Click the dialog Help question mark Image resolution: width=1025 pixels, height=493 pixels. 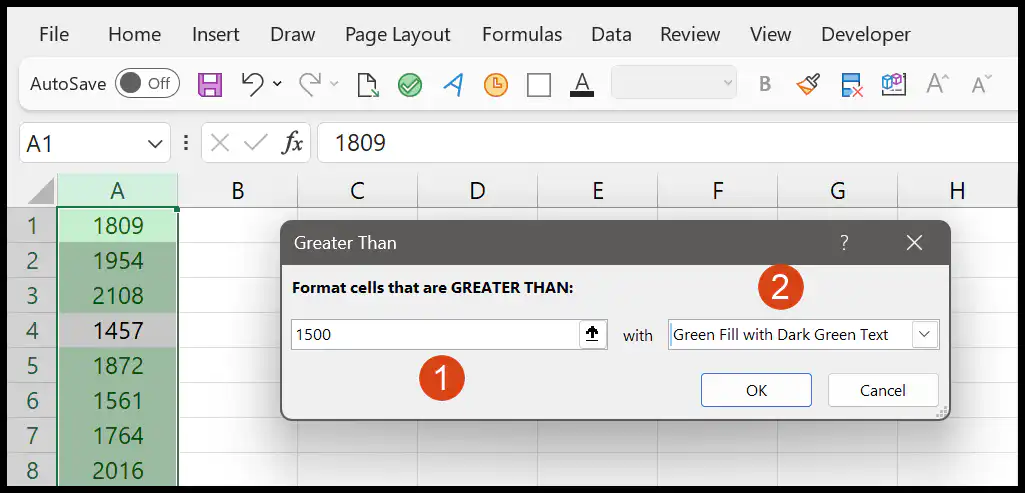tap(844, 243)
